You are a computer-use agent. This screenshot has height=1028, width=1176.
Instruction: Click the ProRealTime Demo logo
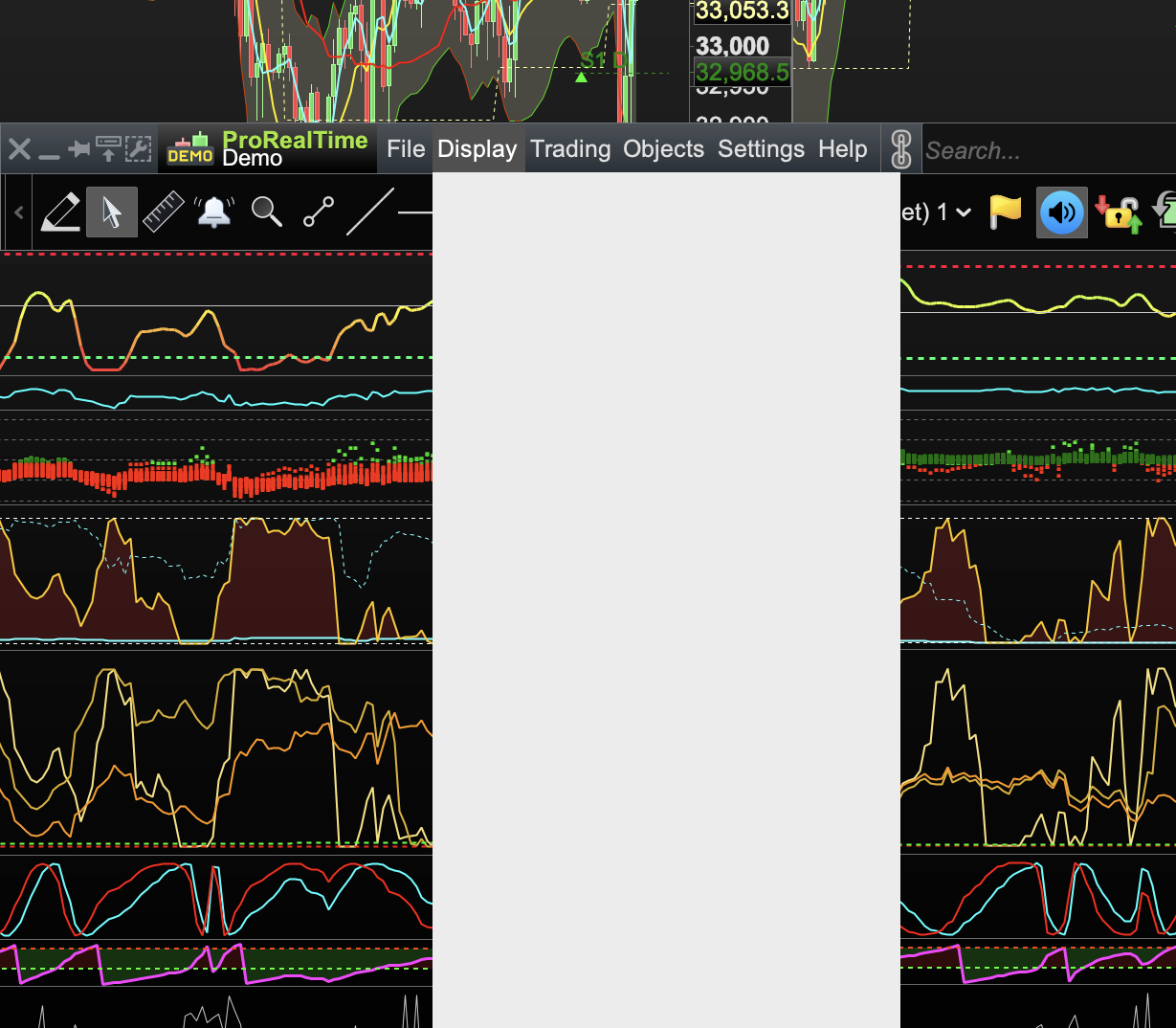[267, 149]
